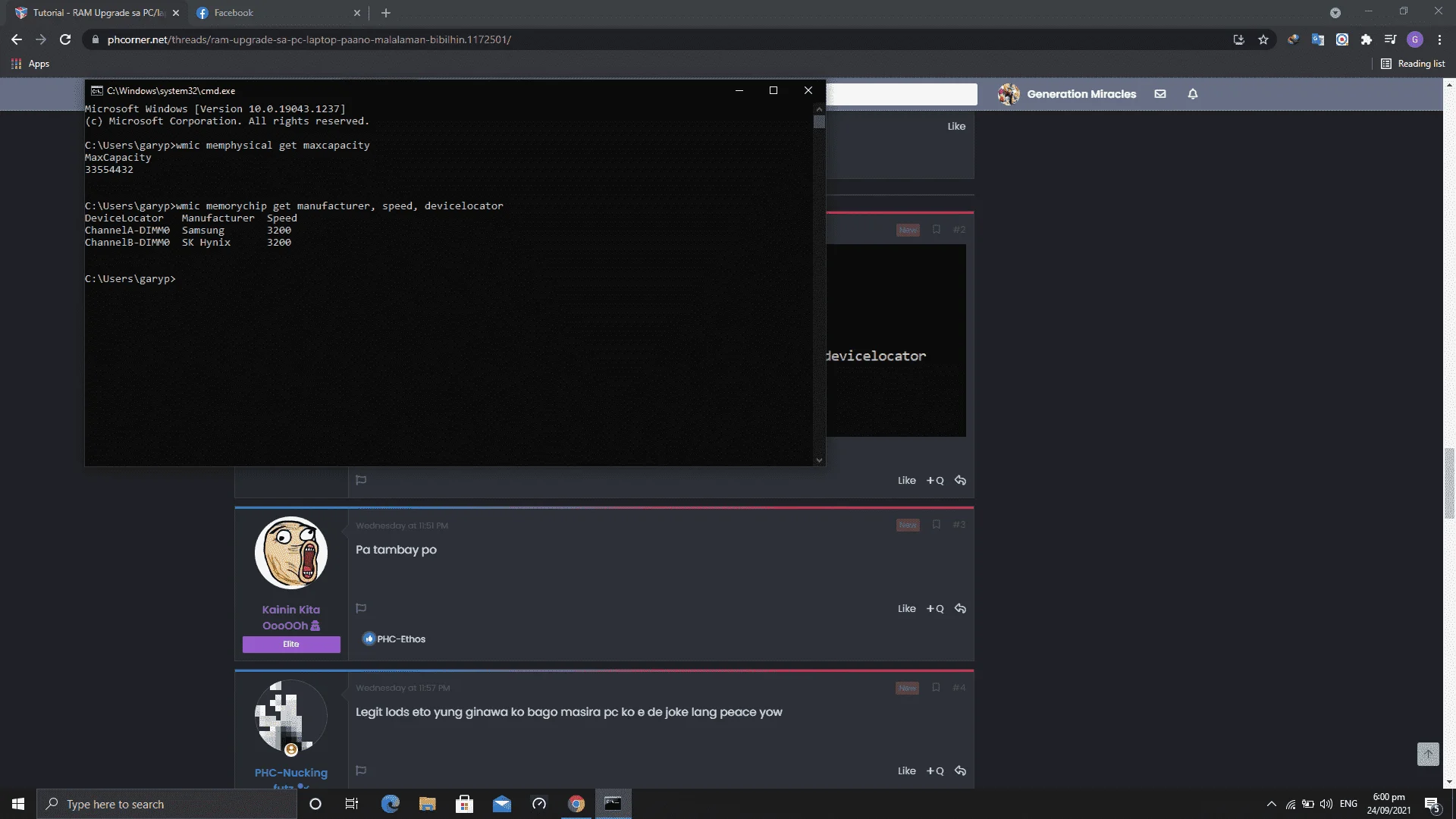Bookmark post #4
Screen dimensions: 1456x819
[x=937, y=687]
